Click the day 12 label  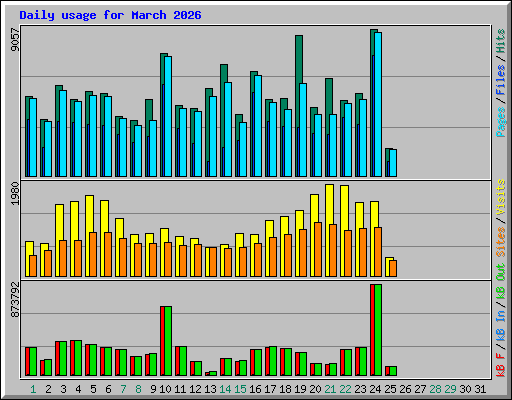[x=195, y=389]
